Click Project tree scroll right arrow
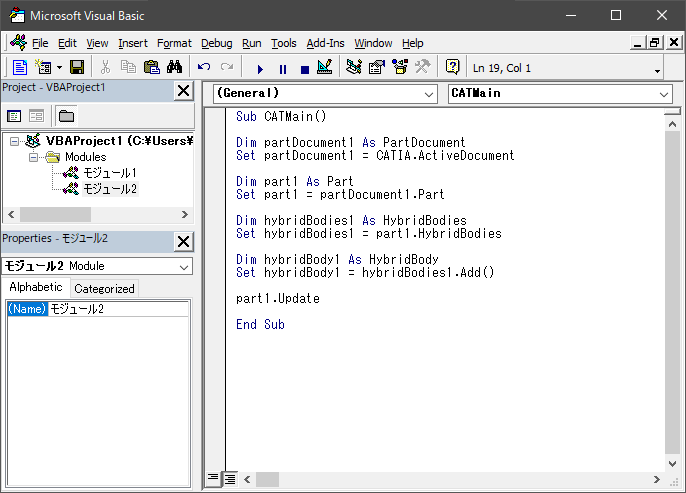 click(x=185, y=214)
